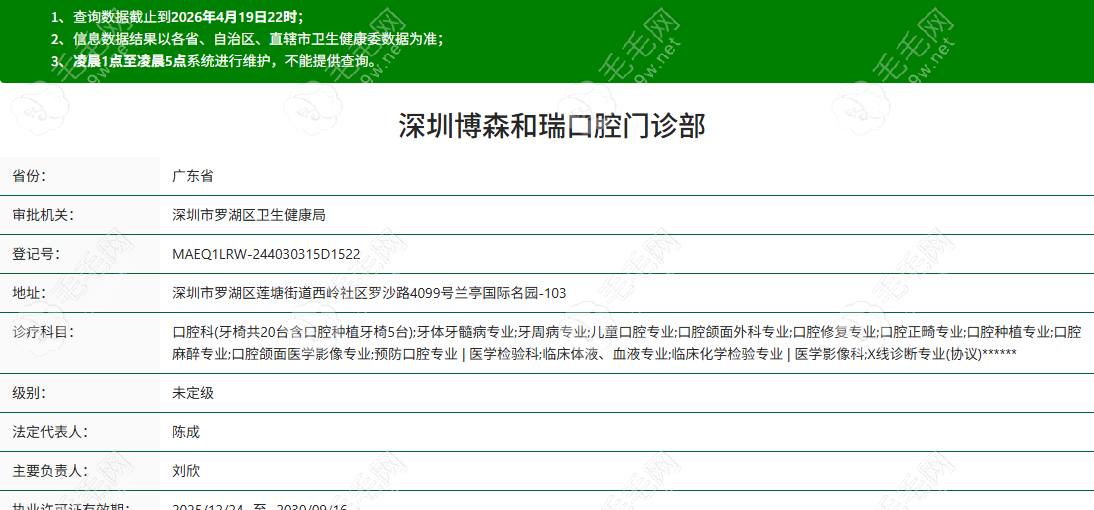Select the 登记号 label

click(x=36, y=254)
